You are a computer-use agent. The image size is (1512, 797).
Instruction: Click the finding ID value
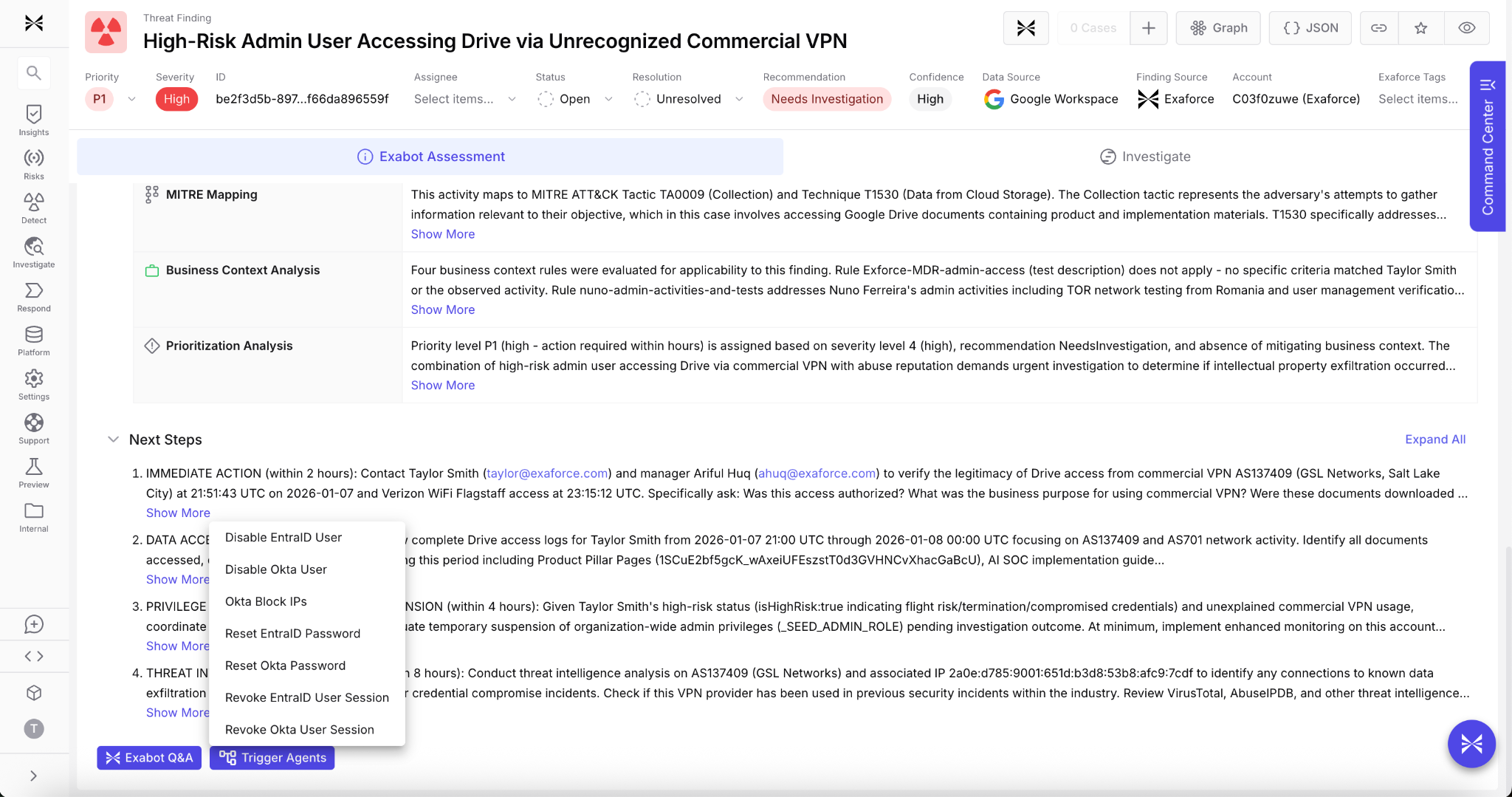[x=302, y=99]
